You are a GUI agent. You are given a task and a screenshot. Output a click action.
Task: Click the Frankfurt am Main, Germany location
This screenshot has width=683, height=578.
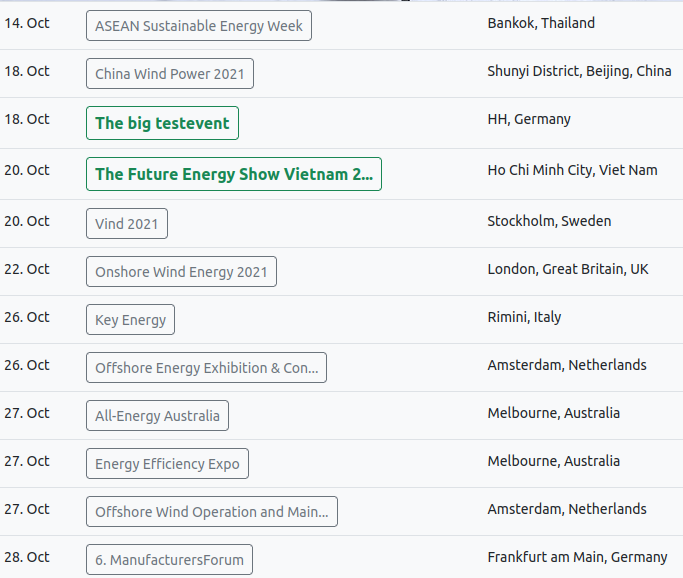[x=577, y=557]
